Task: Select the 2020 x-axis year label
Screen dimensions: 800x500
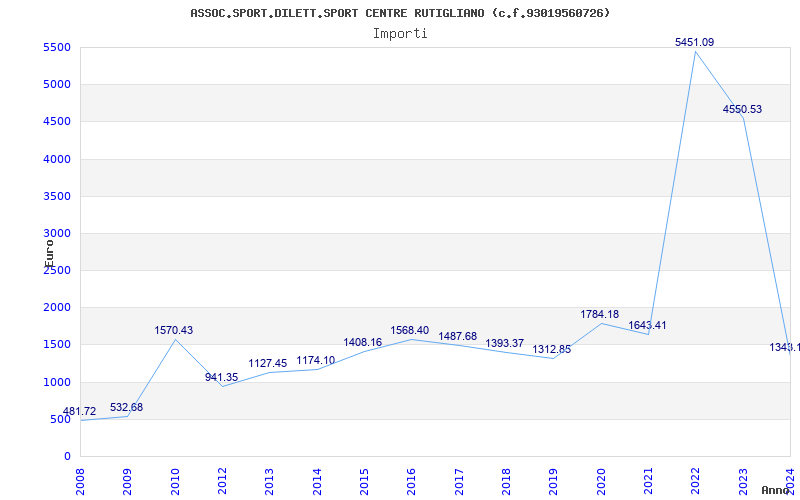Action: point(601,482)
